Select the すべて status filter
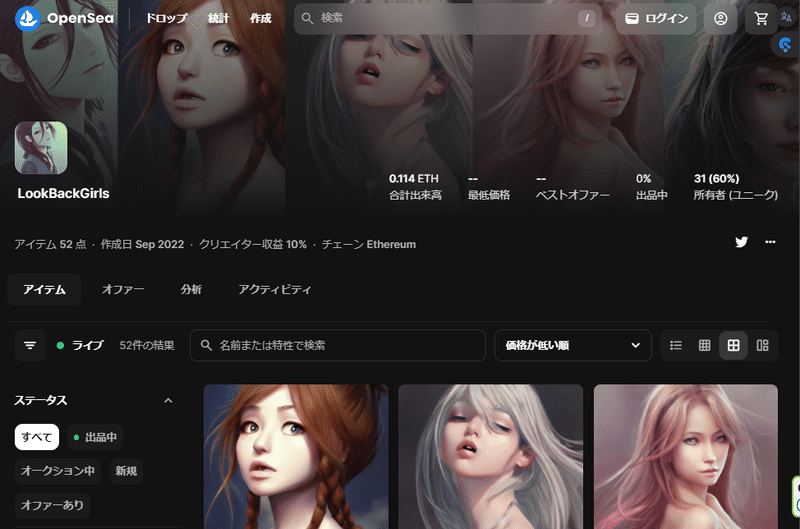 (x=37, y=437)
